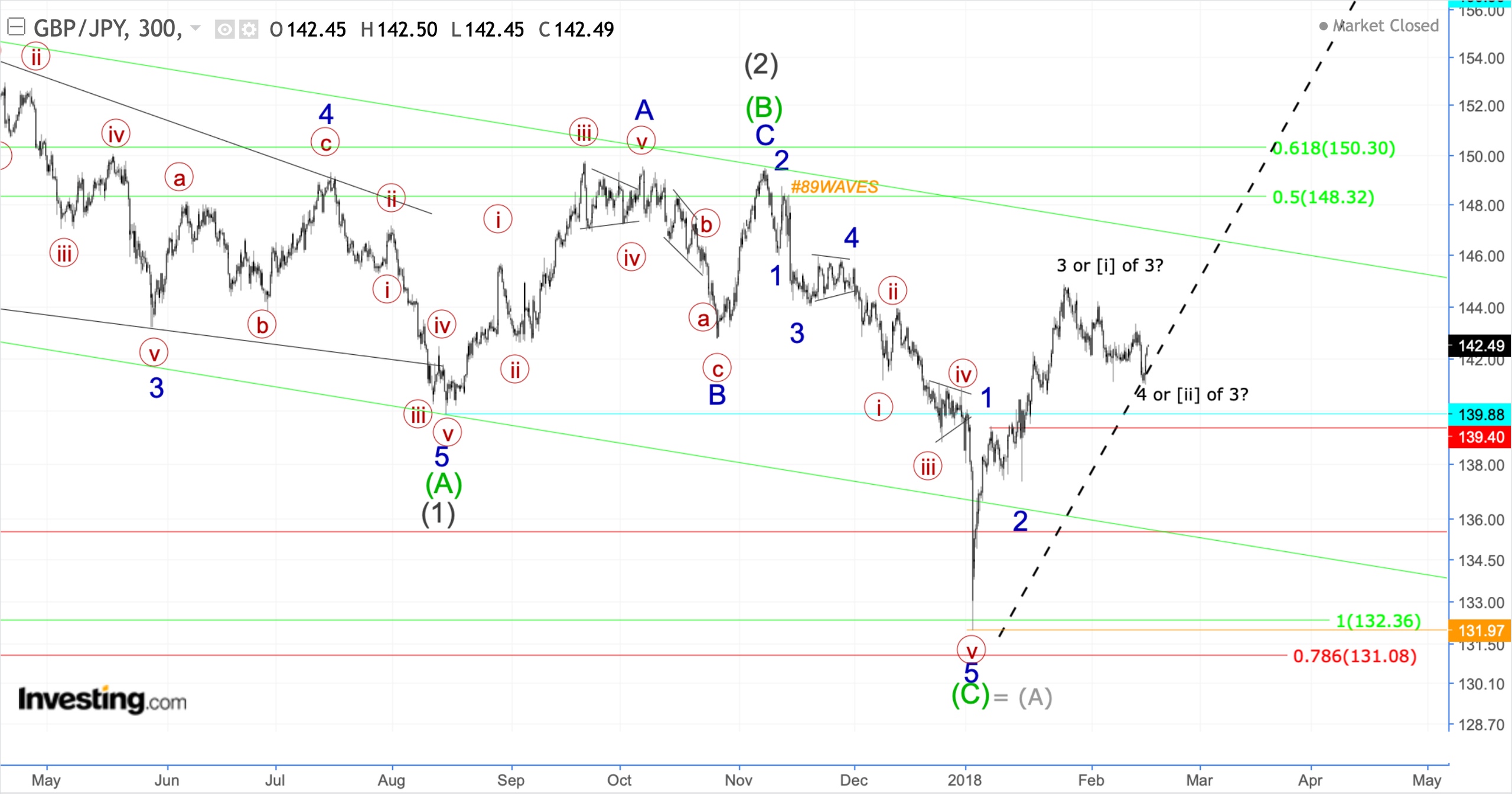
Task: Click the orange 131.97 price label
Action: [1479, 630]
